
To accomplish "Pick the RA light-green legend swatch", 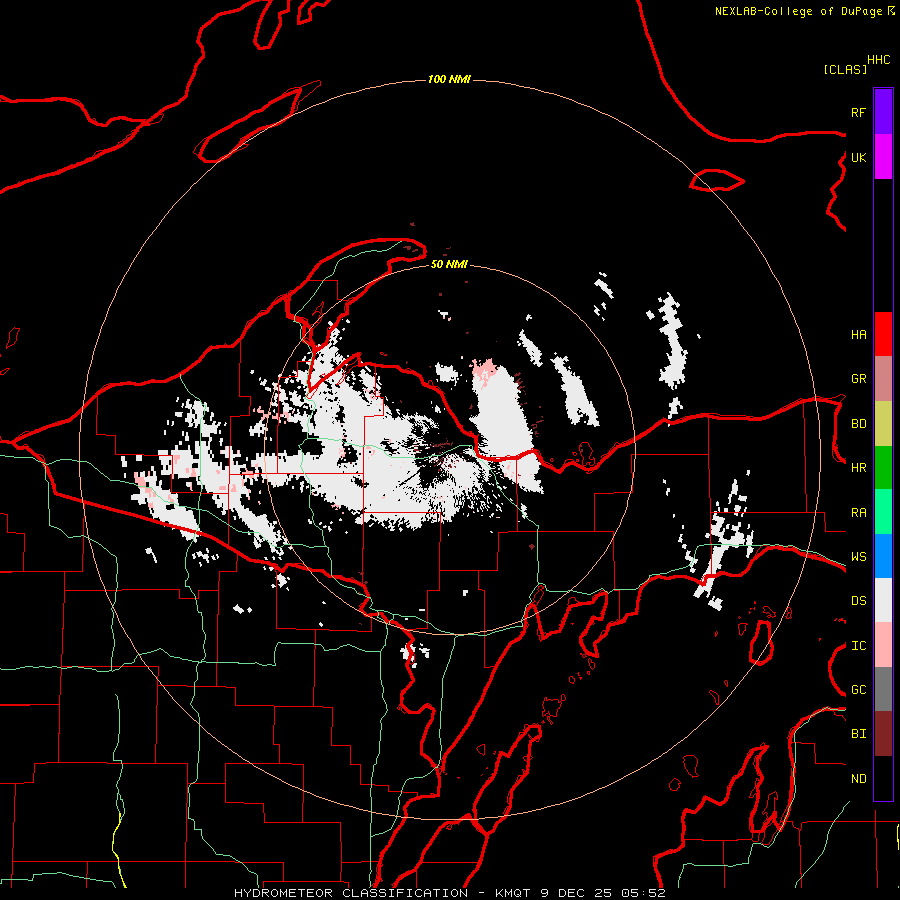I will 883,512.
